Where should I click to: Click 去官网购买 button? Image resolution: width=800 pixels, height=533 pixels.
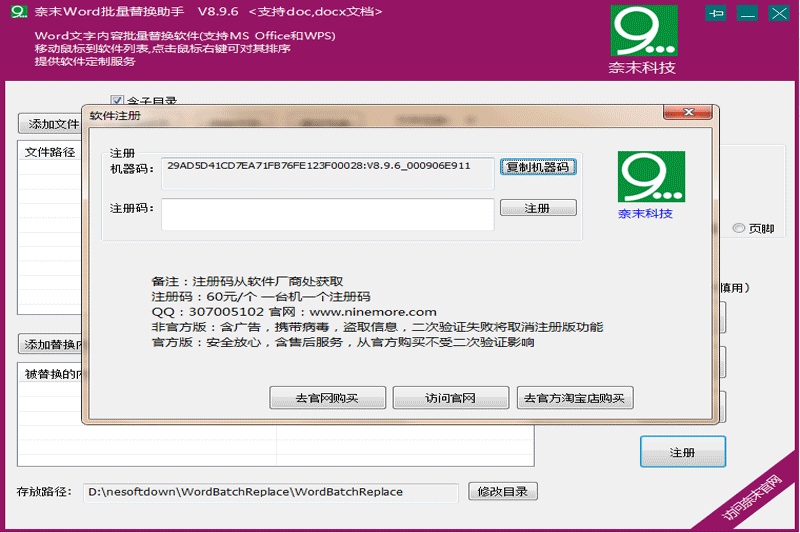(x=328, y=398)
